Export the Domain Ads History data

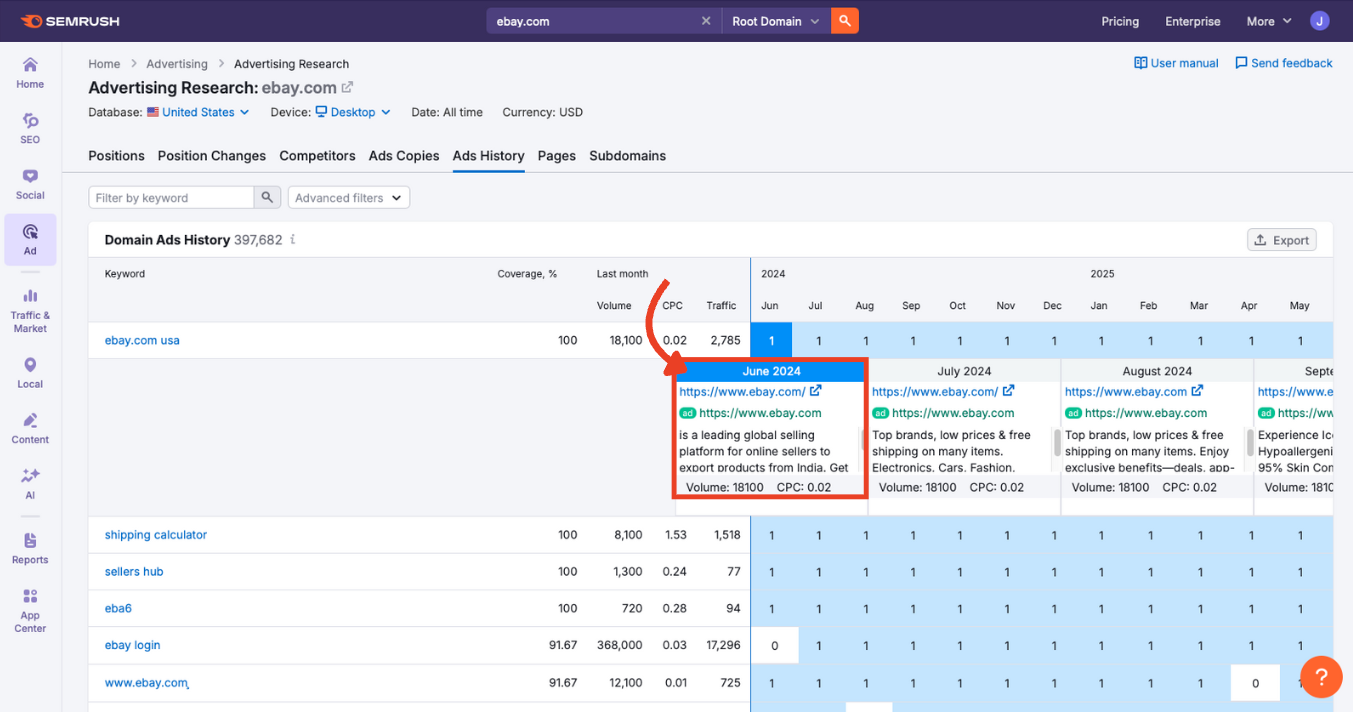[x=1281, y=240]
